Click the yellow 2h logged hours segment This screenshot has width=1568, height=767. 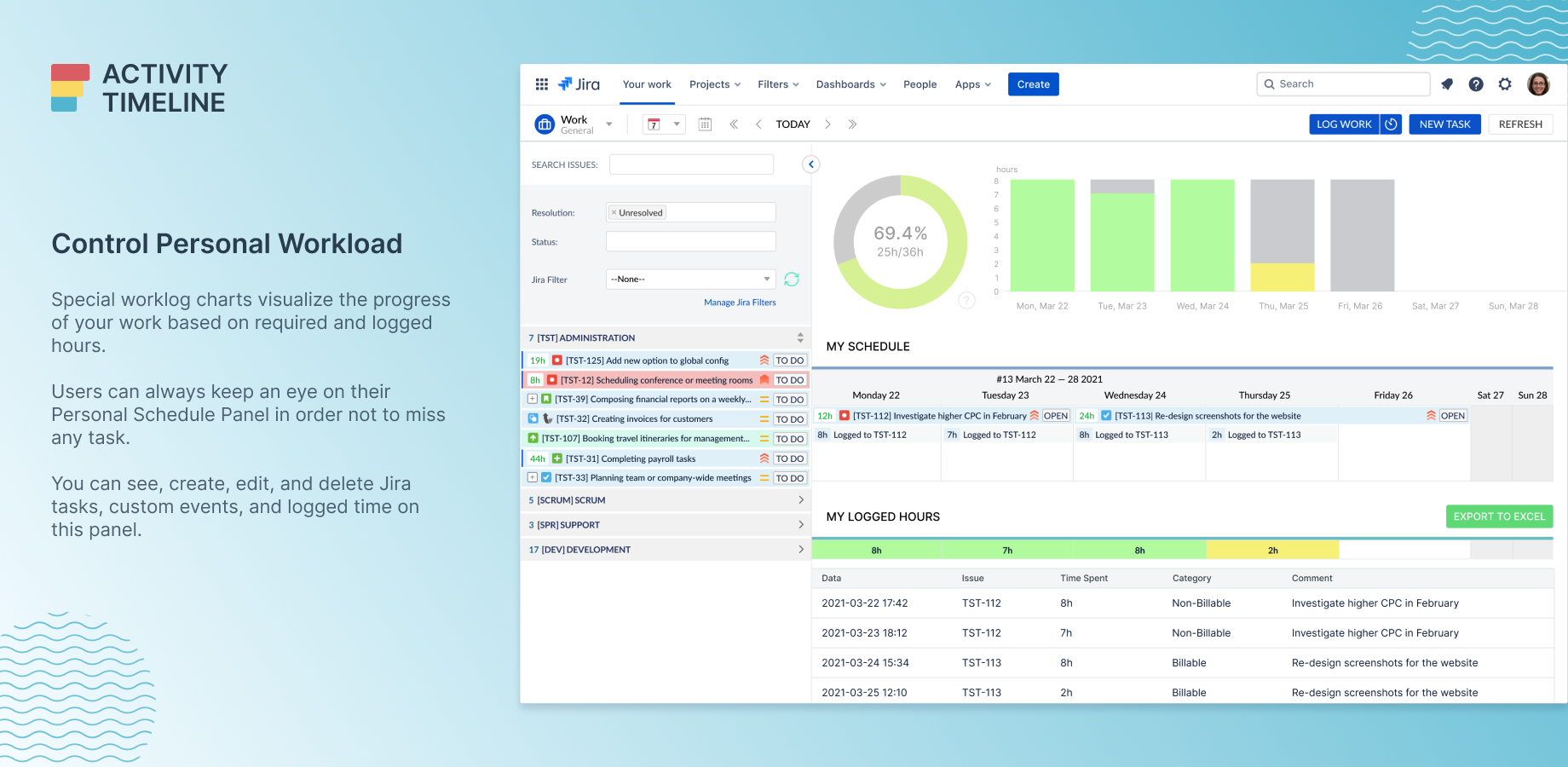click(x=1273, y=551)
